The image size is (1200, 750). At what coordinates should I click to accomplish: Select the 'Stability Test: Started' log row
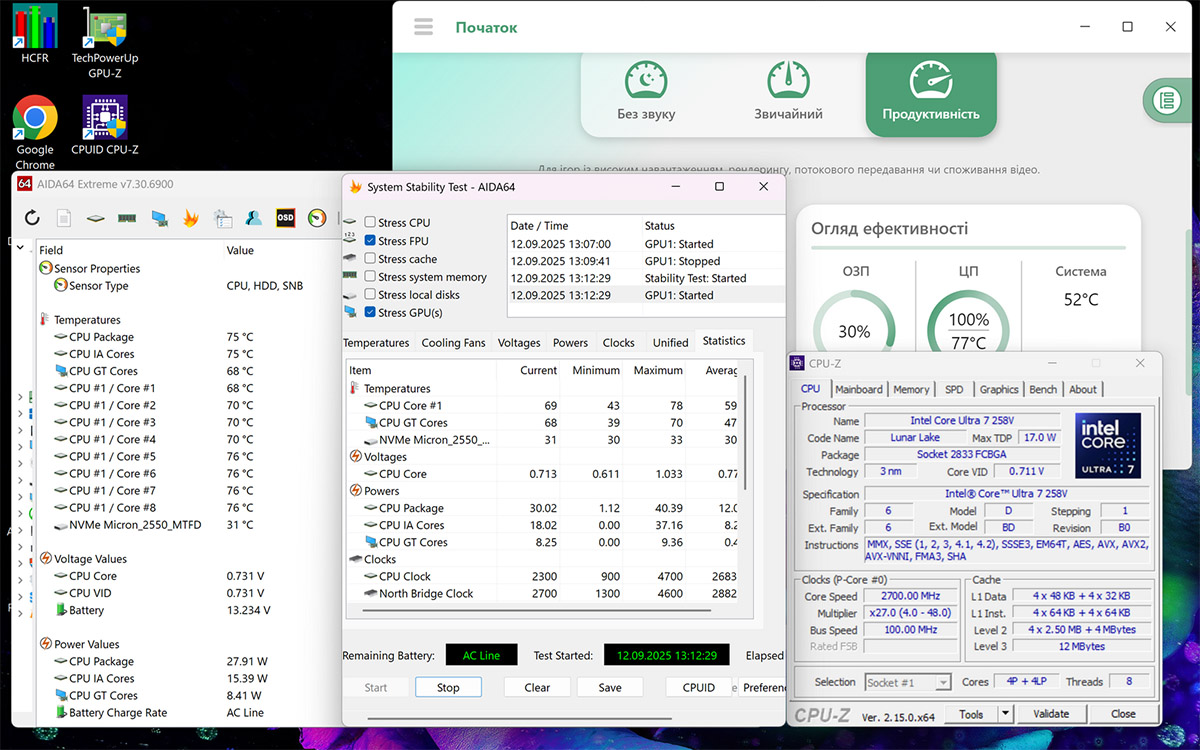pos(646,278)
